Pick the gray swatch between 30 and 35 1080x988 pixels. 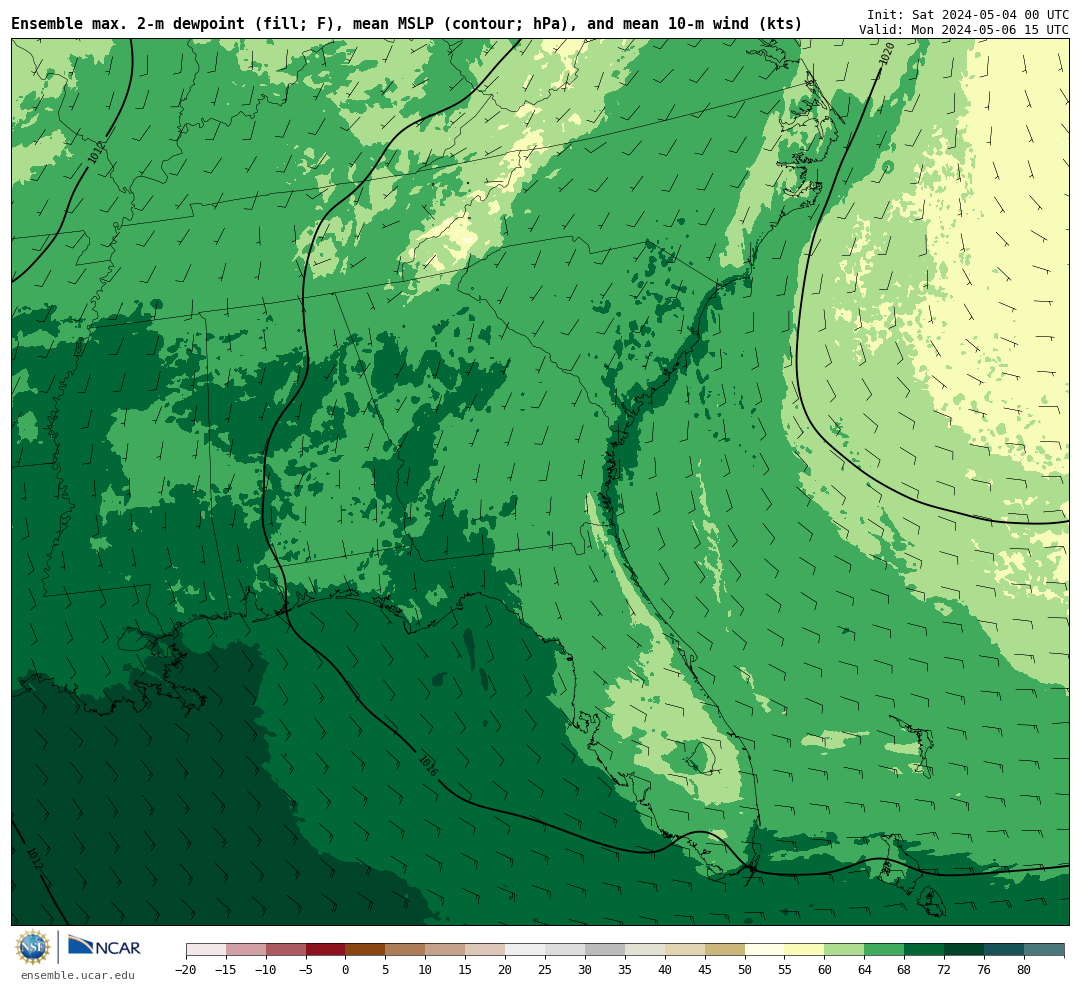click(605, 950)
